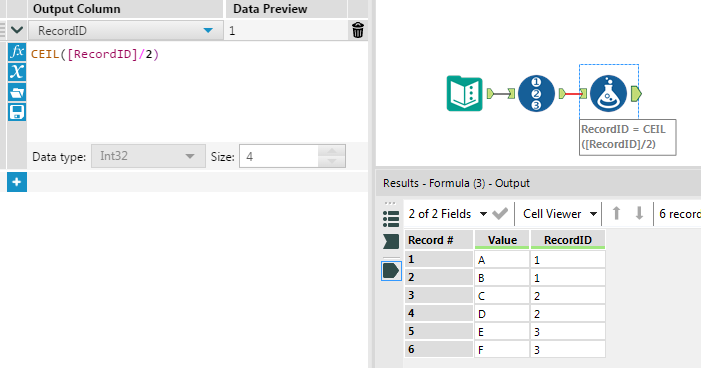The height and width of the screenshot is (368, 701).
Task: Select output anchor data view in Results
Action: point(391,271)
